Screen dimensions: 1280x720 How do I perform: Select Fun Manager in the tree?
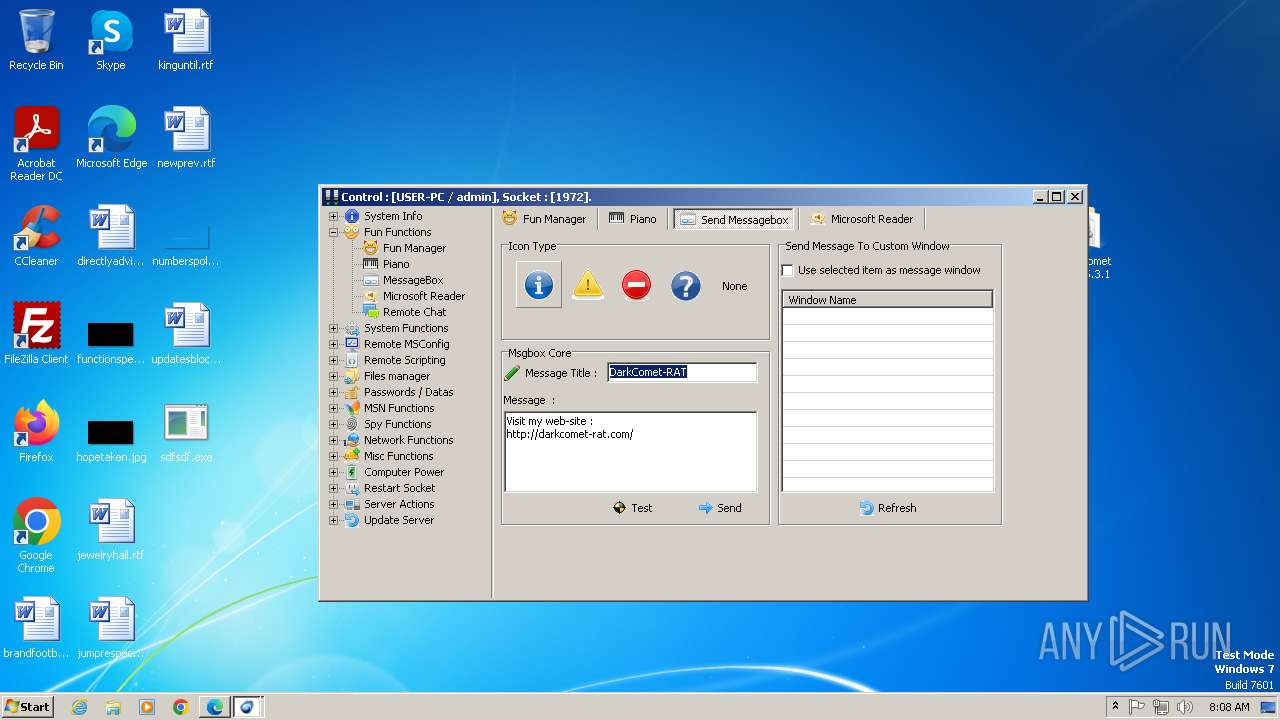[414, 248]
